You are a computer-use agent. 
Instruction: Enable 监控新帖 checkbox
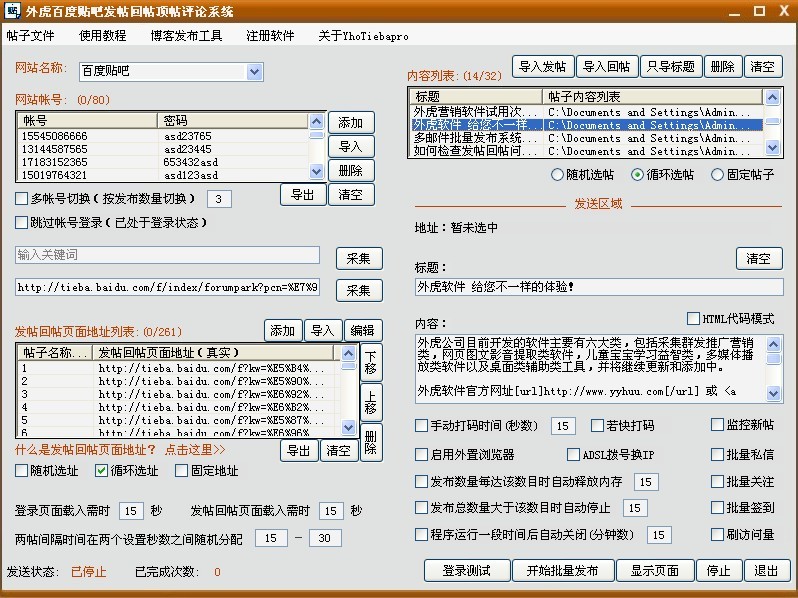[x=717, y=425]
